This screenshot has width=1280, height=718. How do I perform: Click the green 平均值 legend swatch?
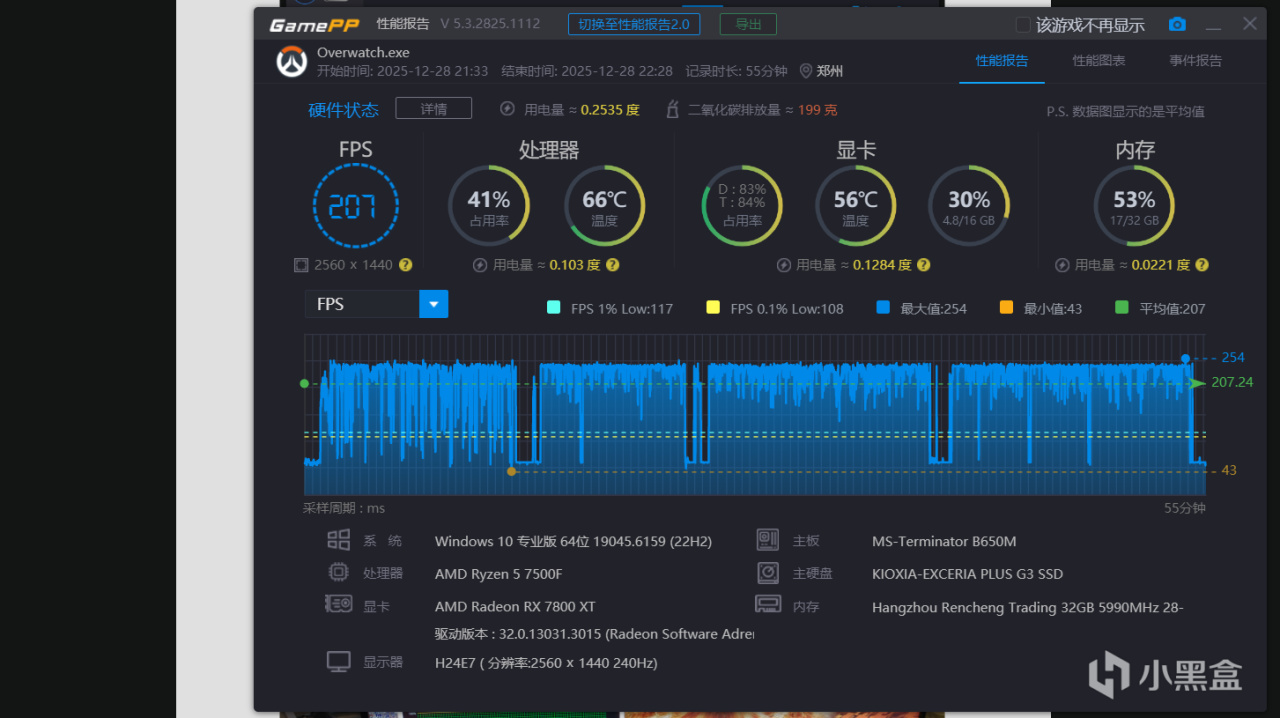click(1122, 308)
